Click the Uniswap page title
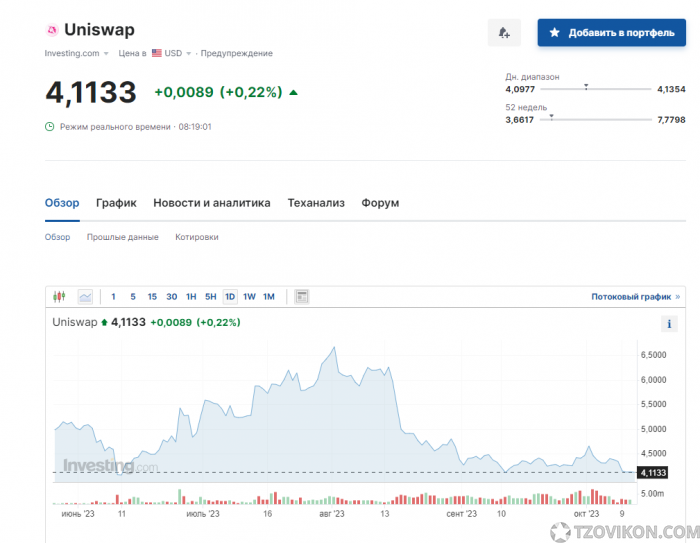The image size is (700, 543). click(99, 30)
